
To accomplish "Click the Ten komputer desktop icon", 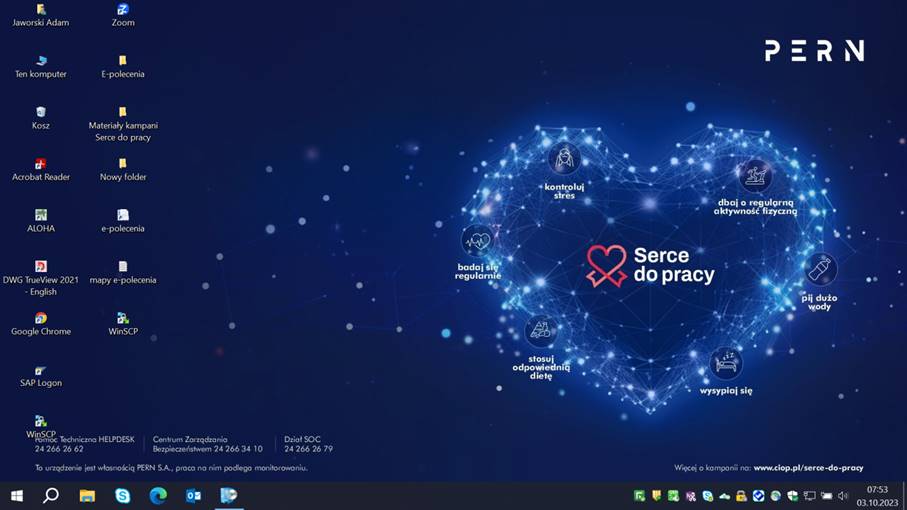I will point(41,61).
